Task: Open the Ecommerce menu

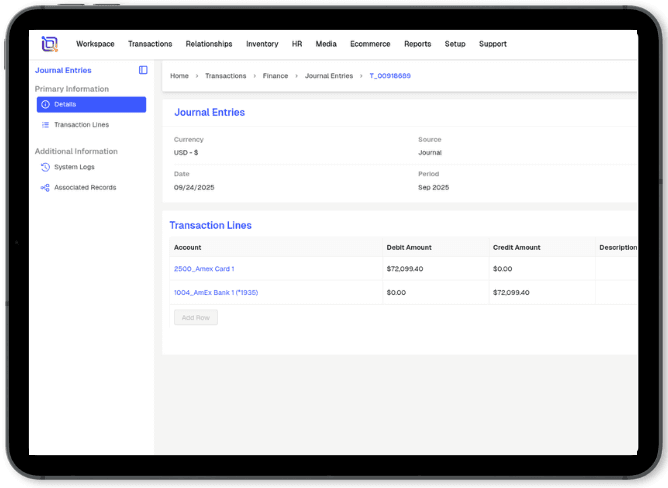Action: 370,44
